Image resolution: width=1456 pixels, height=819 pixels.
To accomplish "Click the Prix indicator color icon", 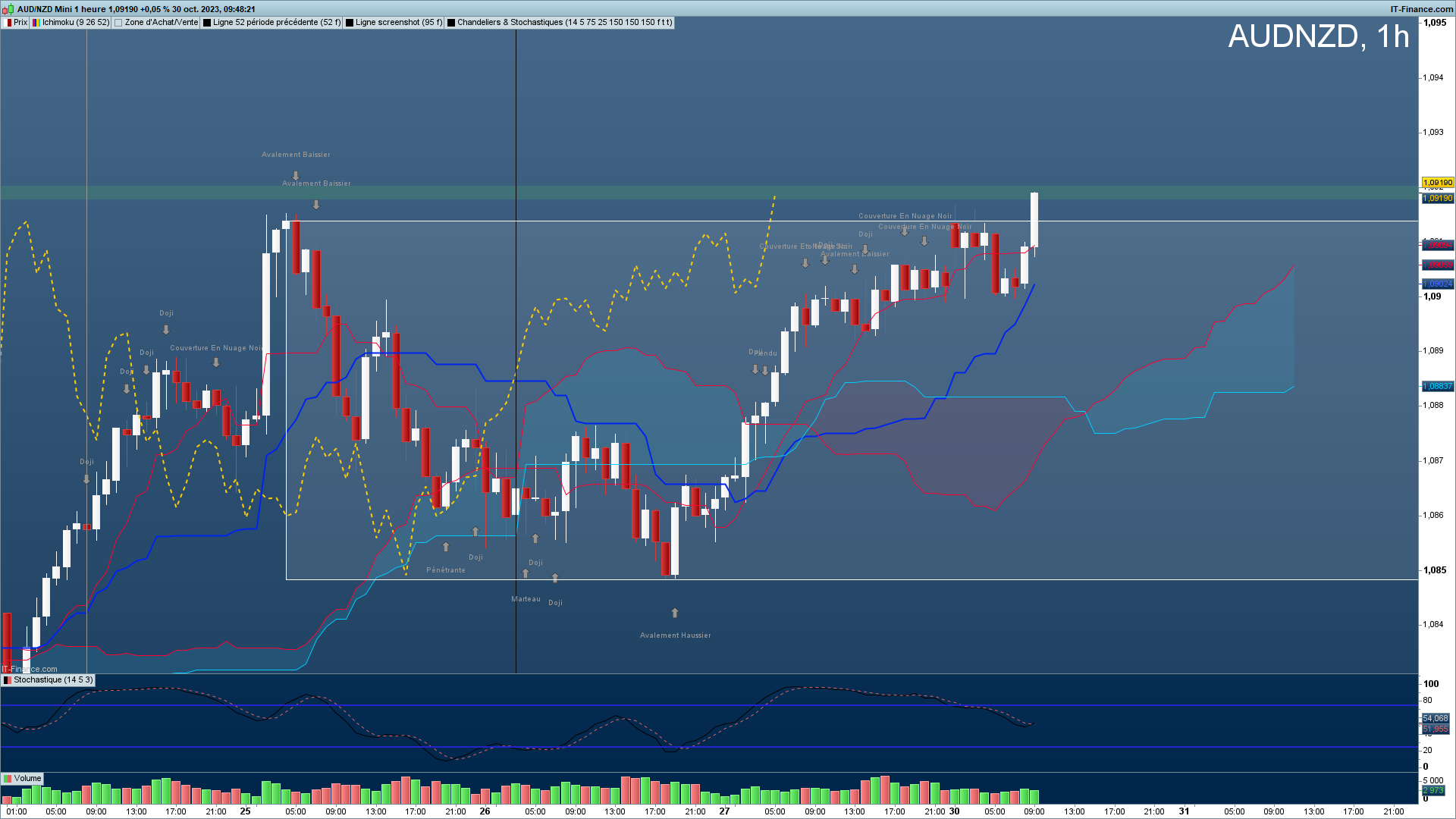I will pyautogui.click(x=8, y=23).
